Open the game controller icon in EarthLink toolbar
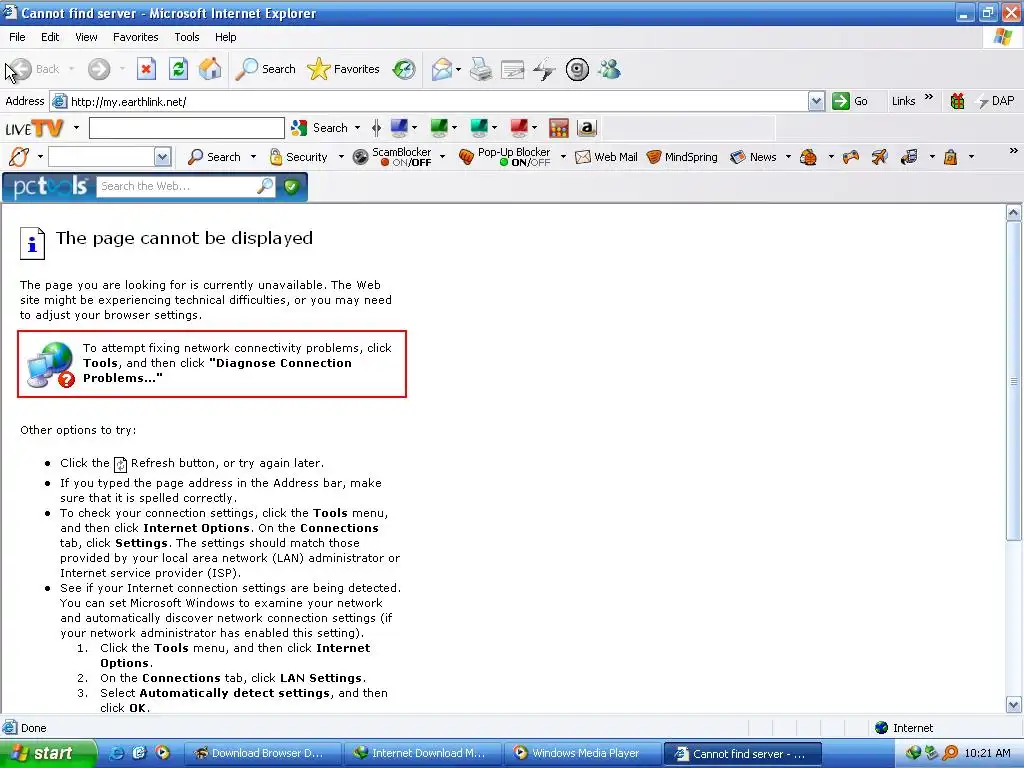The image size is (1024, 768). [851, 157]
